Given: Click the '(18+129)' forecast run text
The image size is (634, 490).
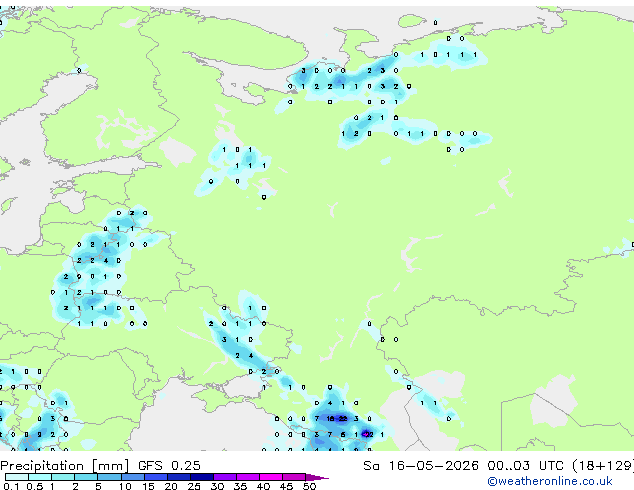Looking at the screenshot, I should coord(603,466).
